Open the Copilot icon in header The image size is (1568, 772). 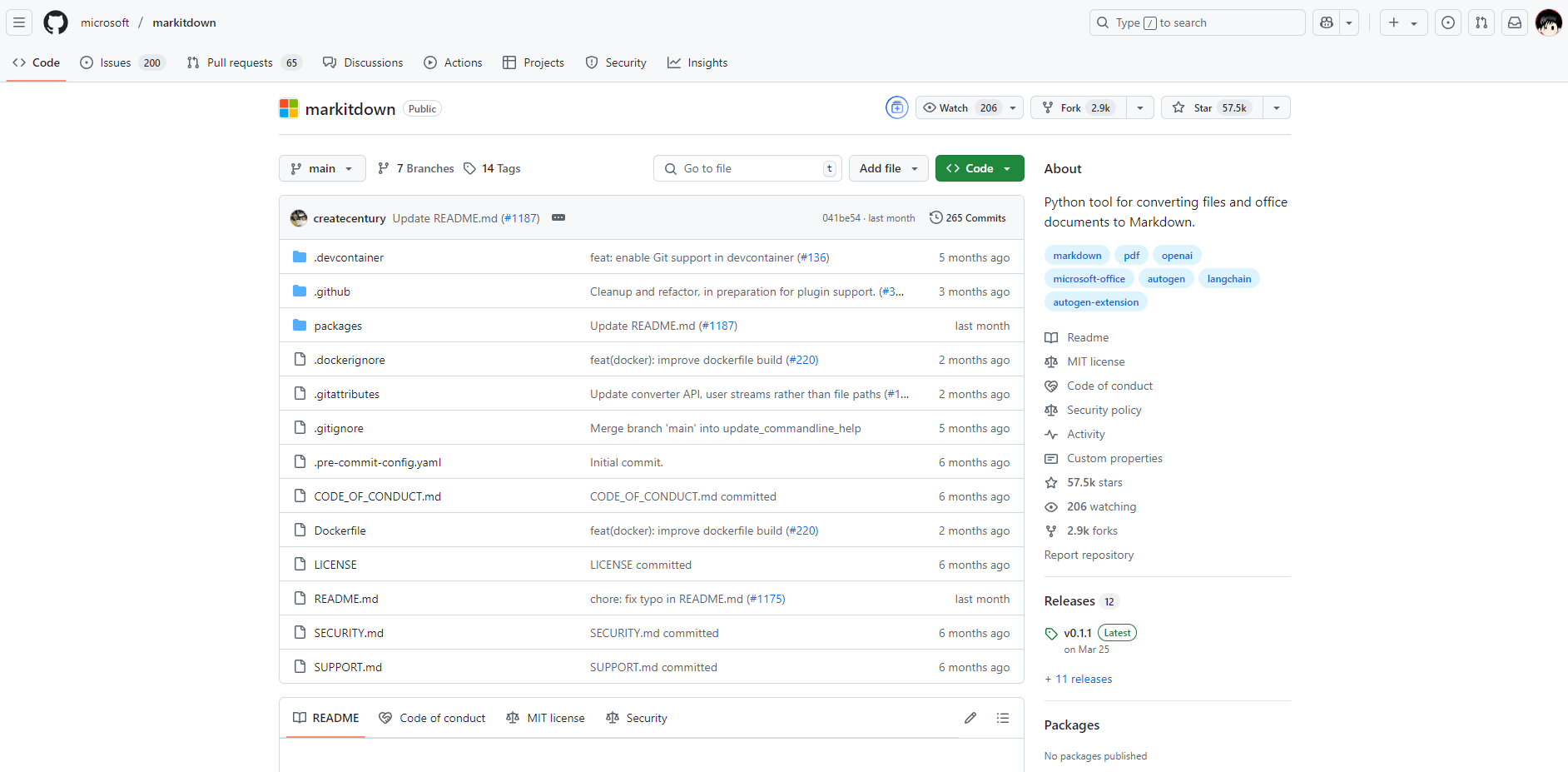(x=1327, y=22)
